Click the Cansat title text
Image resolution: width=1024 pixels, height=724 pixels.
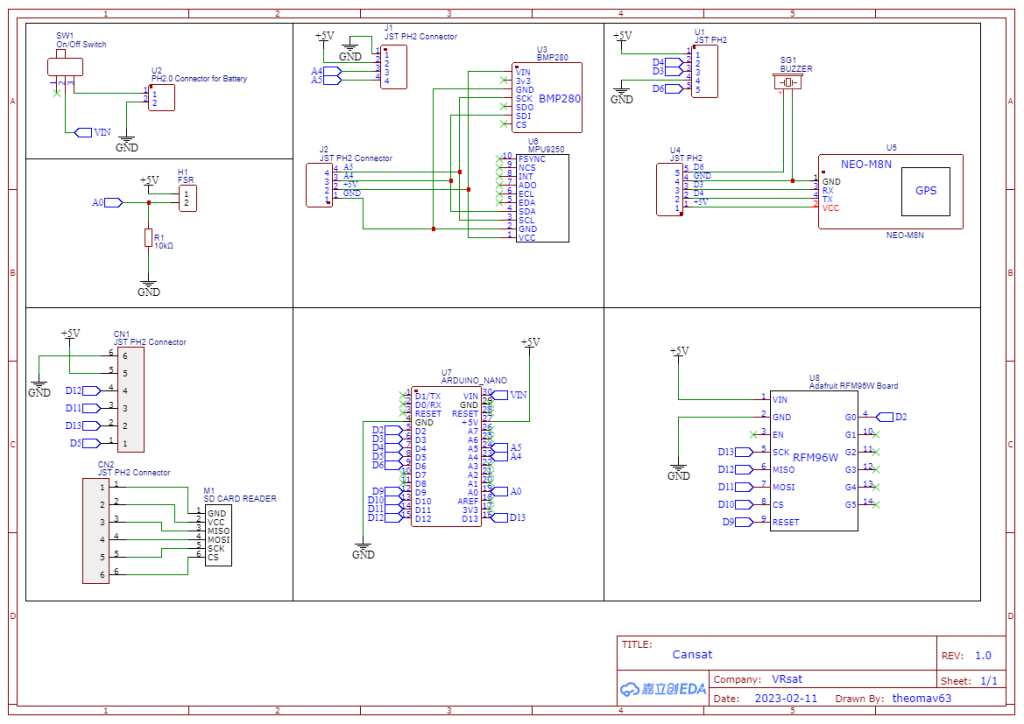692,654
